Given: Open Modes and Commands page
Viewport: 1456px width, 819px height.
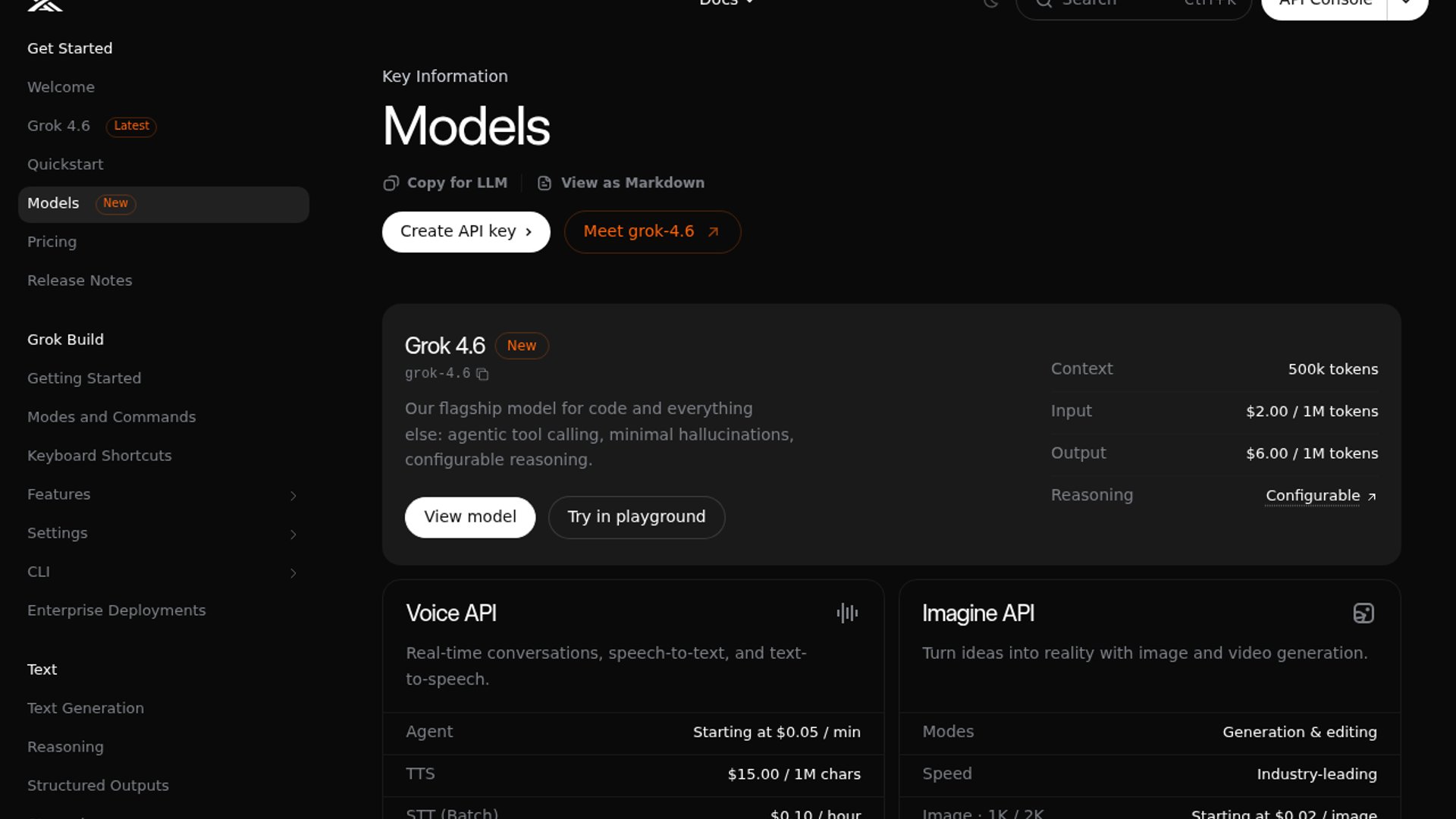Looking at the screenshot, I should [111, 417].
